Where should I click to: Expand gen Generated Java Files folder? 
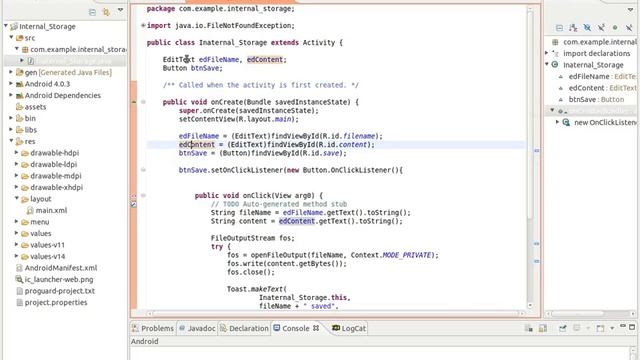coord(11,72)
